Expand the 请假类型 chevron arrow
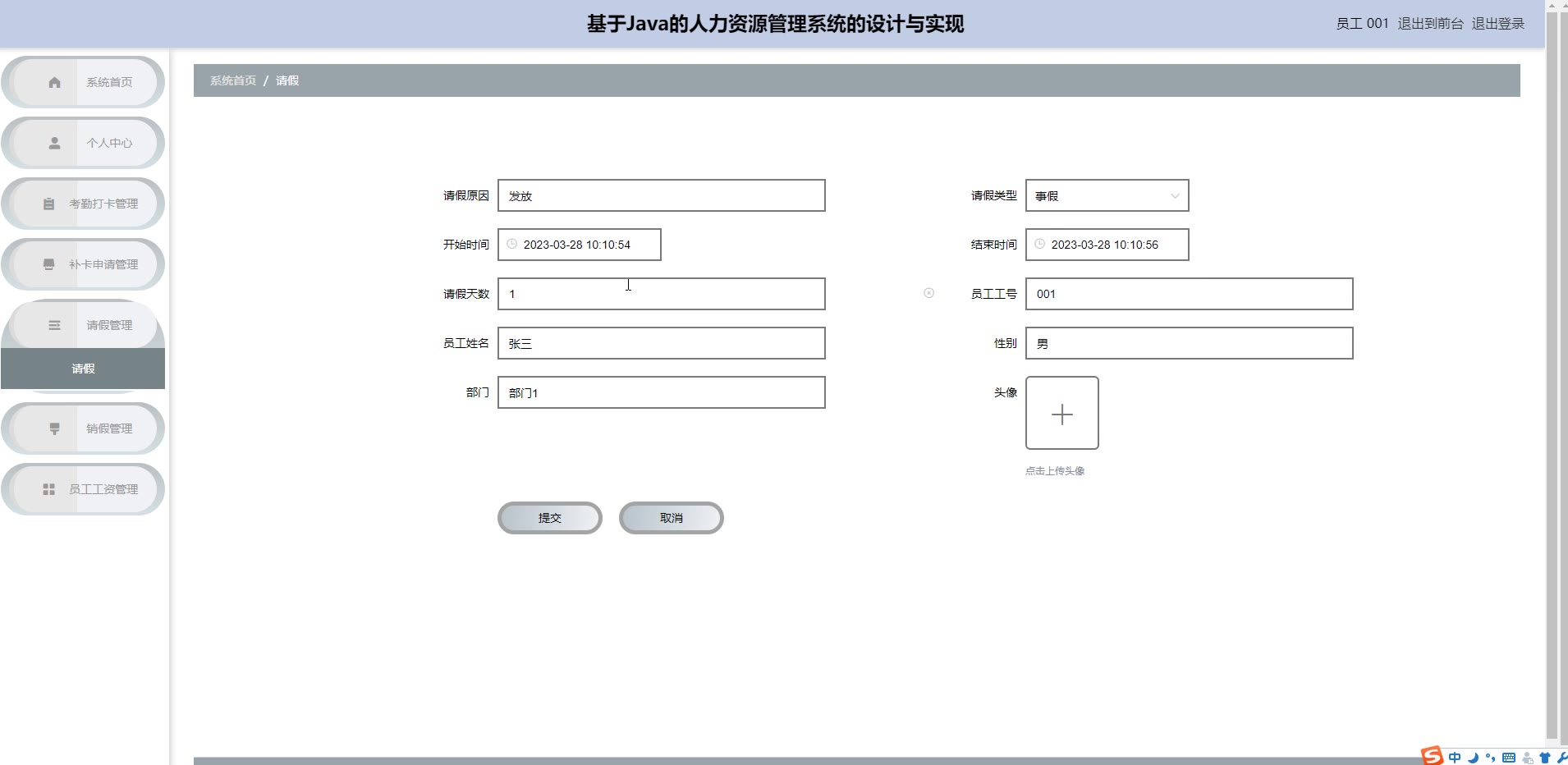The width and height of the screenshot is (1568, 765). (1175, 195)
